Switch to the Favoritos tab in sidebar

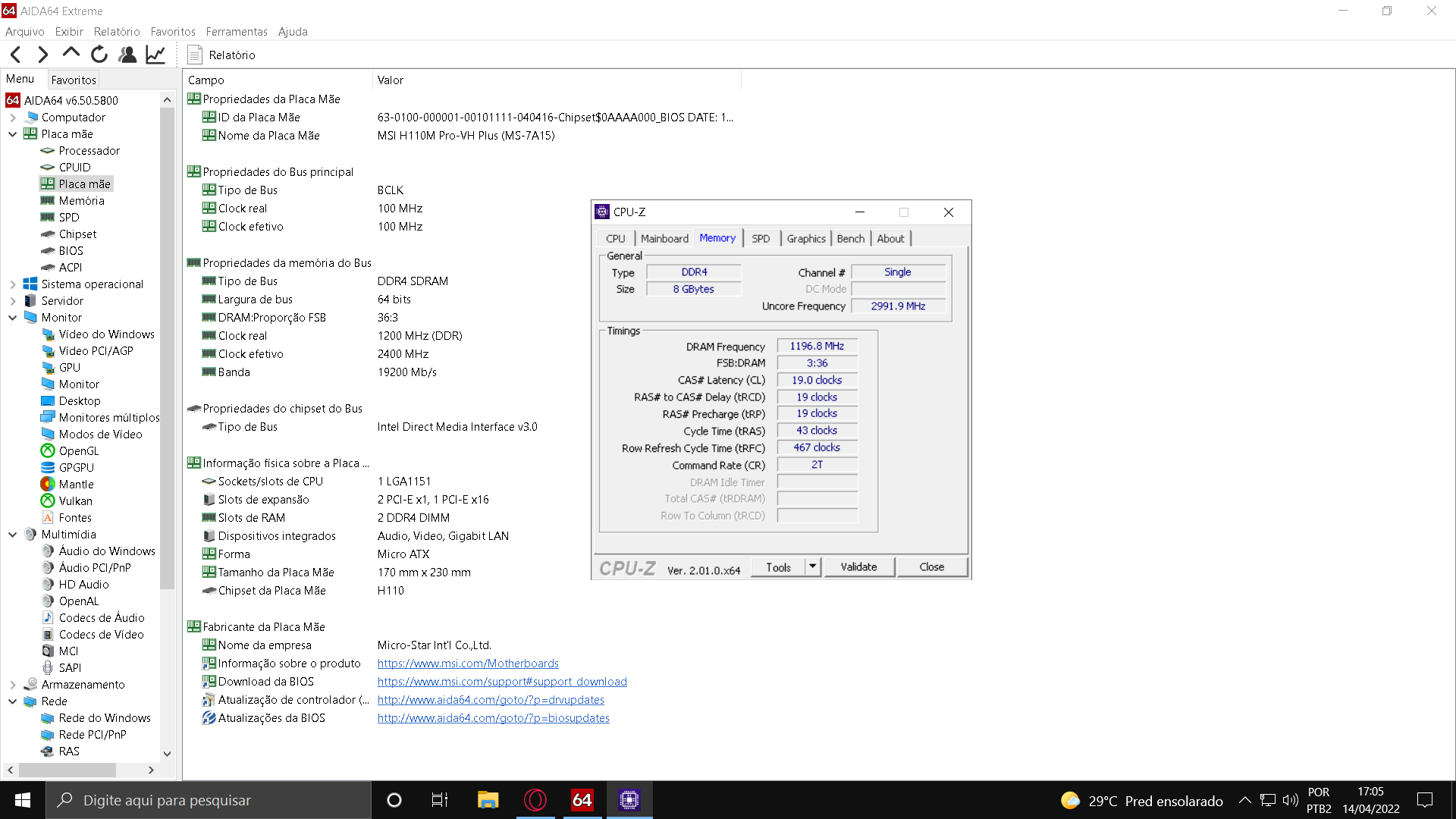coord(74,80)
